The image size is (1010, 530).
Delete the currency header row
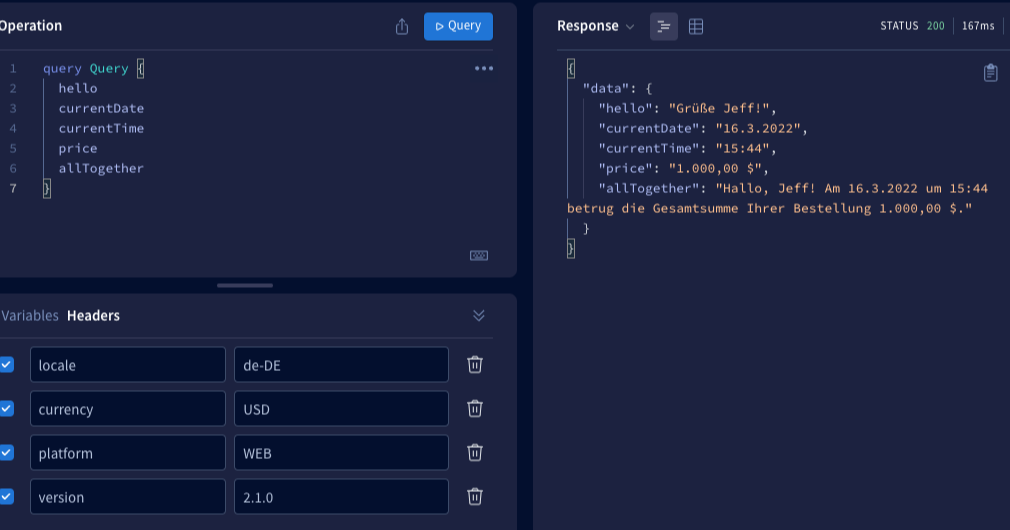(x=475, y=409)
